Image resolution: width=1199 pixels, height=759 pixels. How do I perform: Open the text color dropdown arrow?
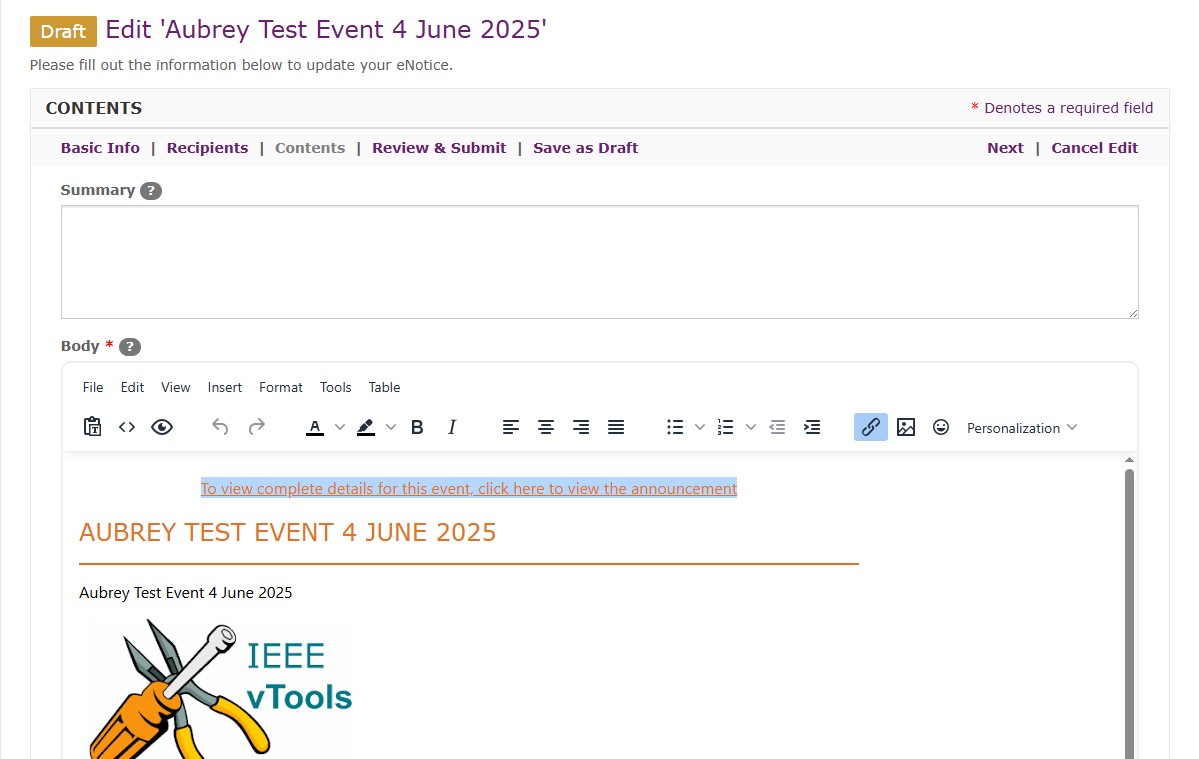click(x=340, y=427)
